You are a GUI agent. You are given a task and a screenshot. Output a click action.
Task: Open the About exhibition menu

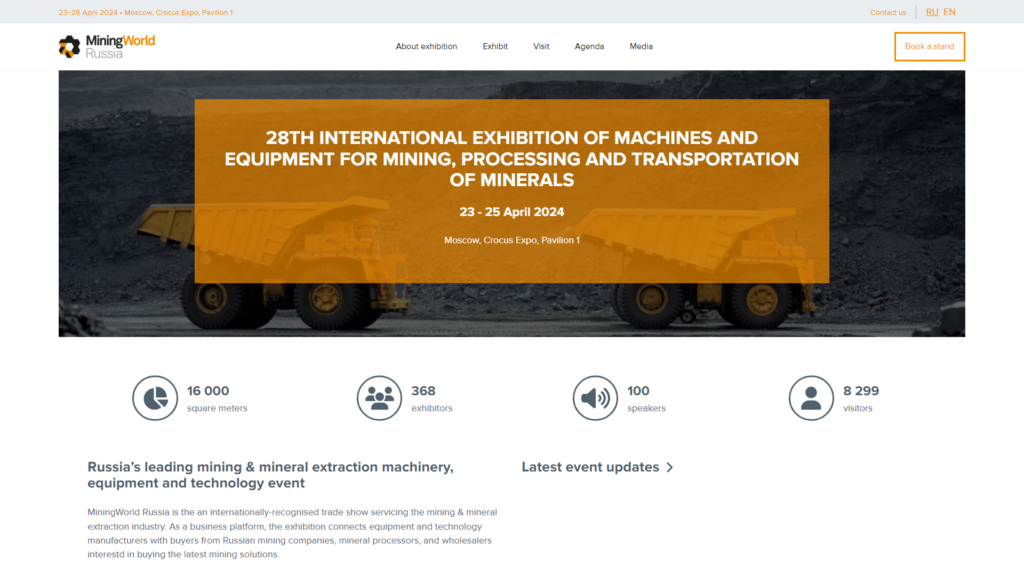point(426,46)
